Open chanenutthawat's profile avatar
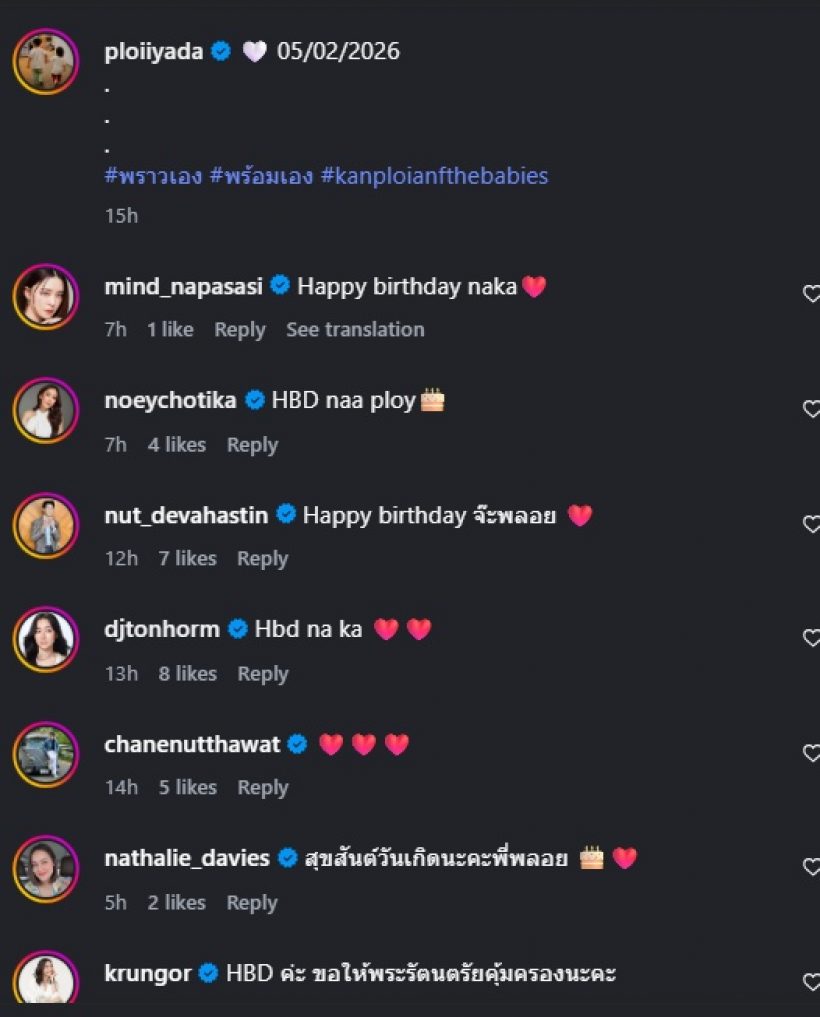 [46, 754]
